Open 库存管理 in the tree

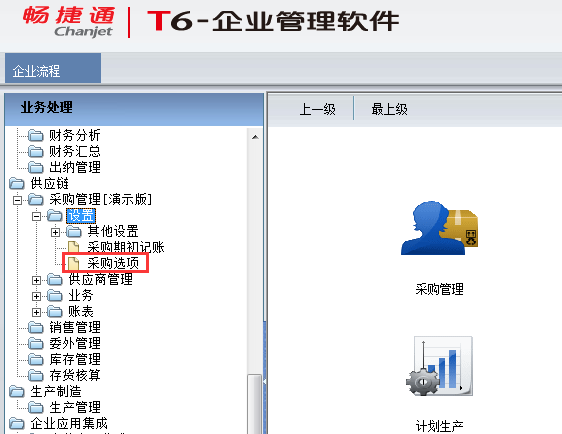click(75, 359)
